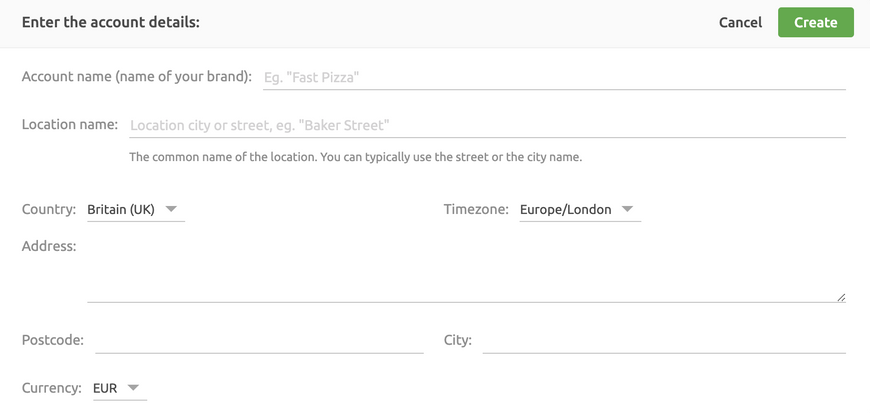Click the Postcode label
Screen dimensions: 870x413
click(x=53, y=340)
